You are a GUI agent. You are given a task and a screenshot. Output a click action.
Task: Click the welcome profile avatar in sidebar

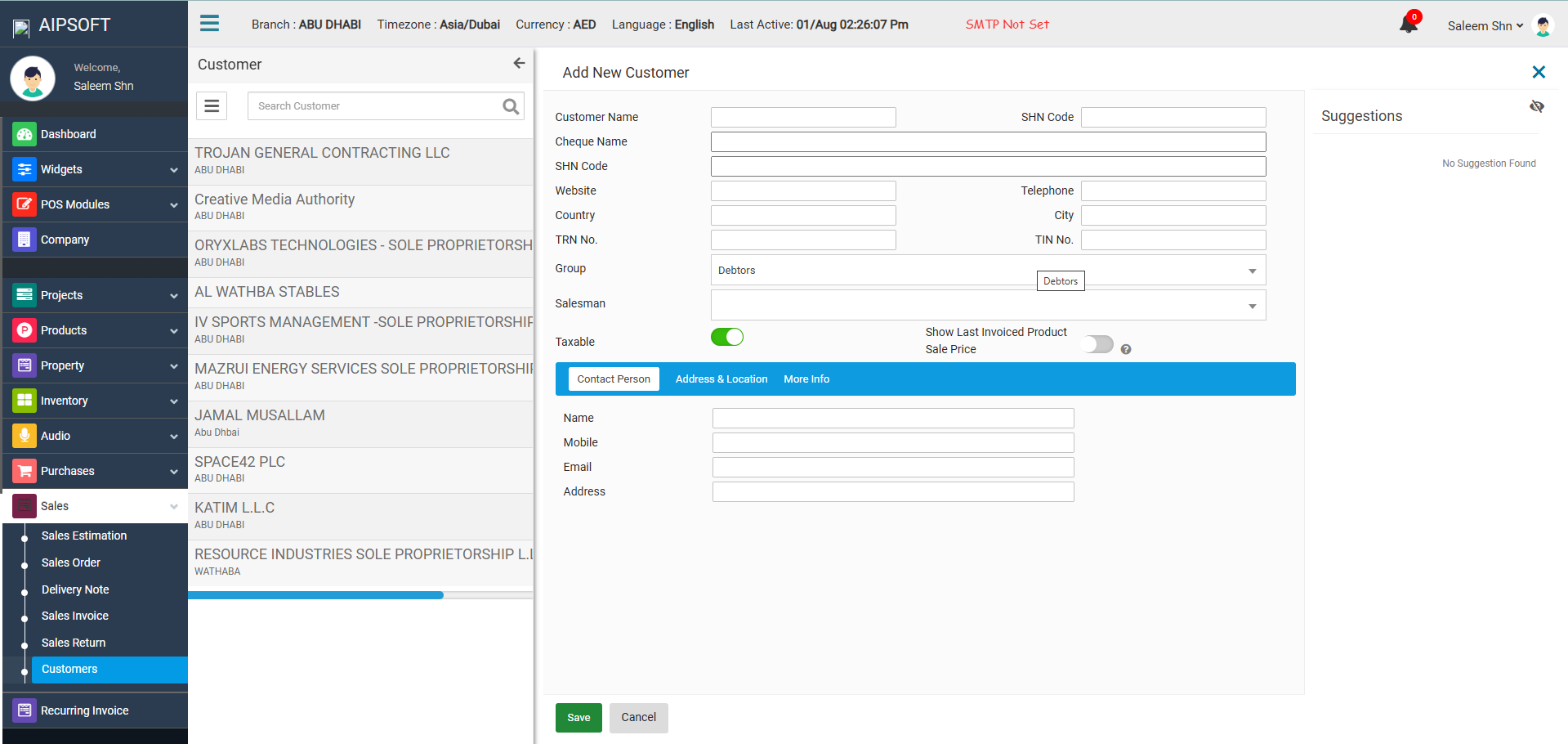[x=33, y=78]
